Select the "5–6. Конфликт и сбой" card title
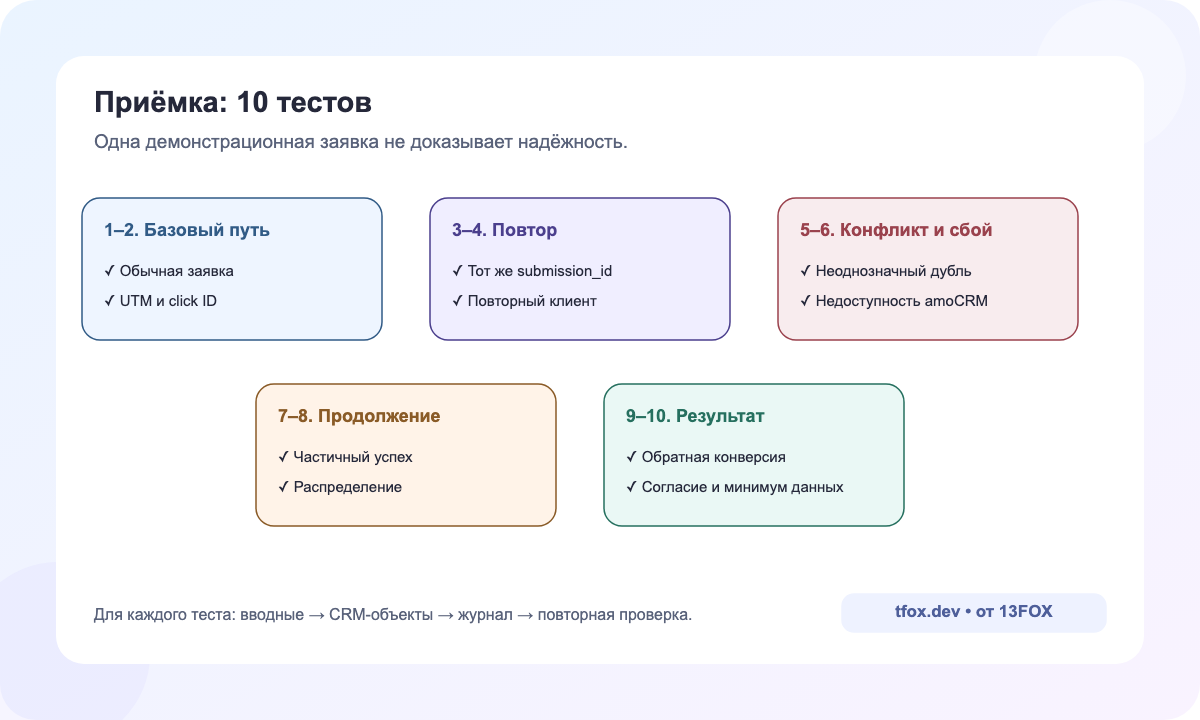Image resolution: width=1200 pixels, height=720 pixels. tap(896, 230)
